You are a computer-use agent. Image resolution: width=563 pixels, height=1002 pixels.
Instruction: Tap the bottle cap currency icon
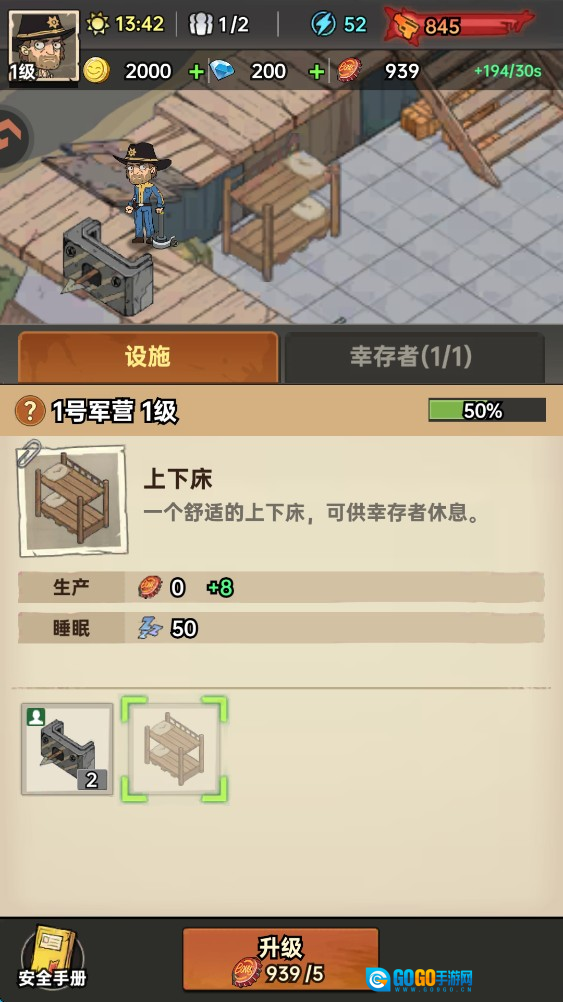click(350, 70)
